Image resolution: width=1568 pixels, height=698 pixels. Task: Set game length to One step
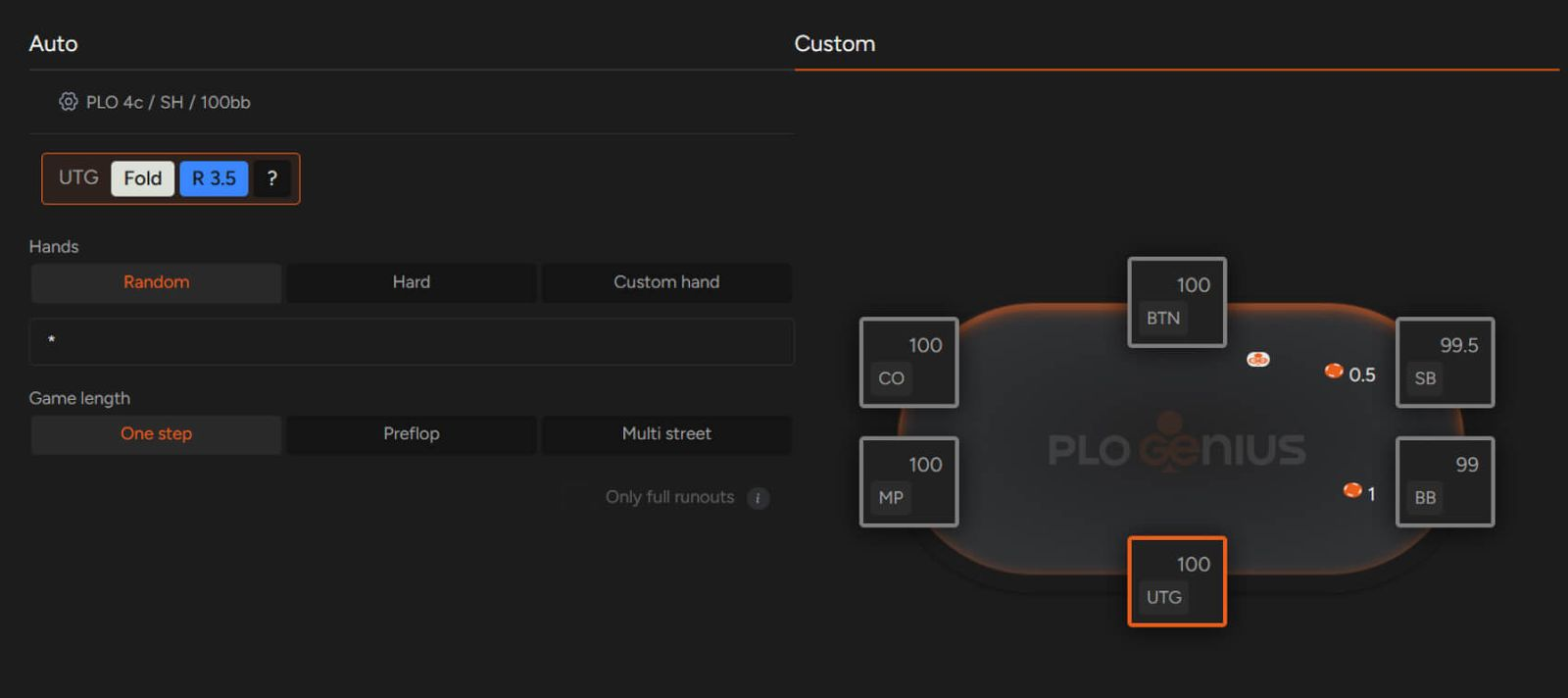157,434
